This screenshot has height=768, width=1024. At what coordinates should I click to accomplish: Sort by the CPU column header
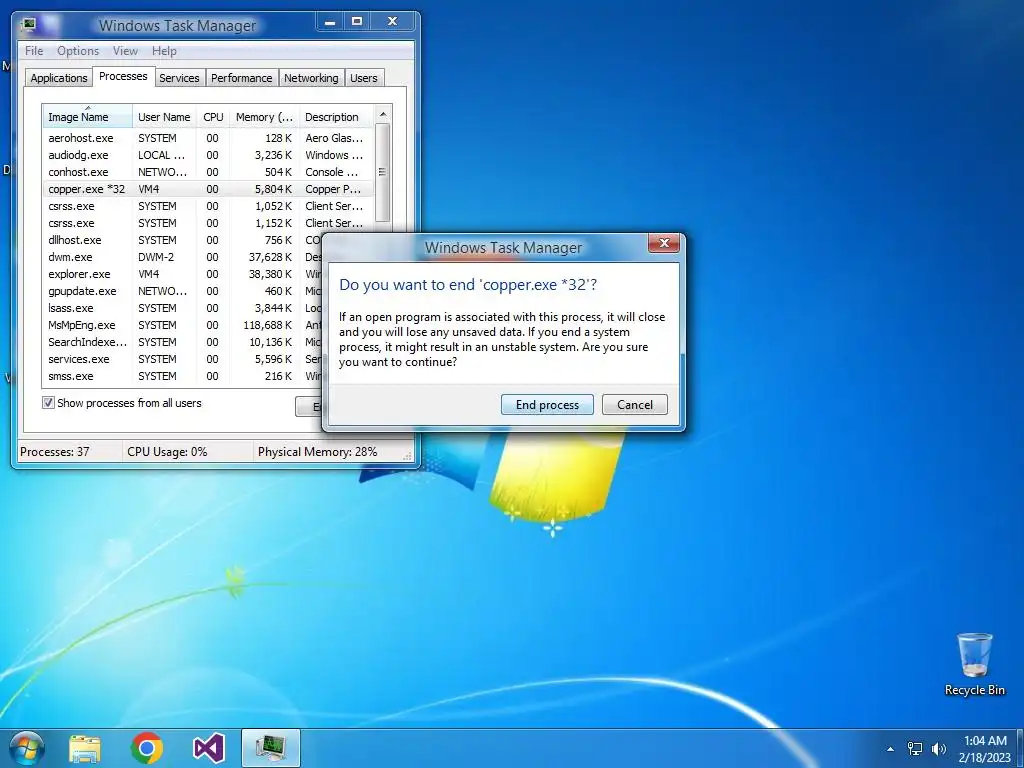click(214, 117)
